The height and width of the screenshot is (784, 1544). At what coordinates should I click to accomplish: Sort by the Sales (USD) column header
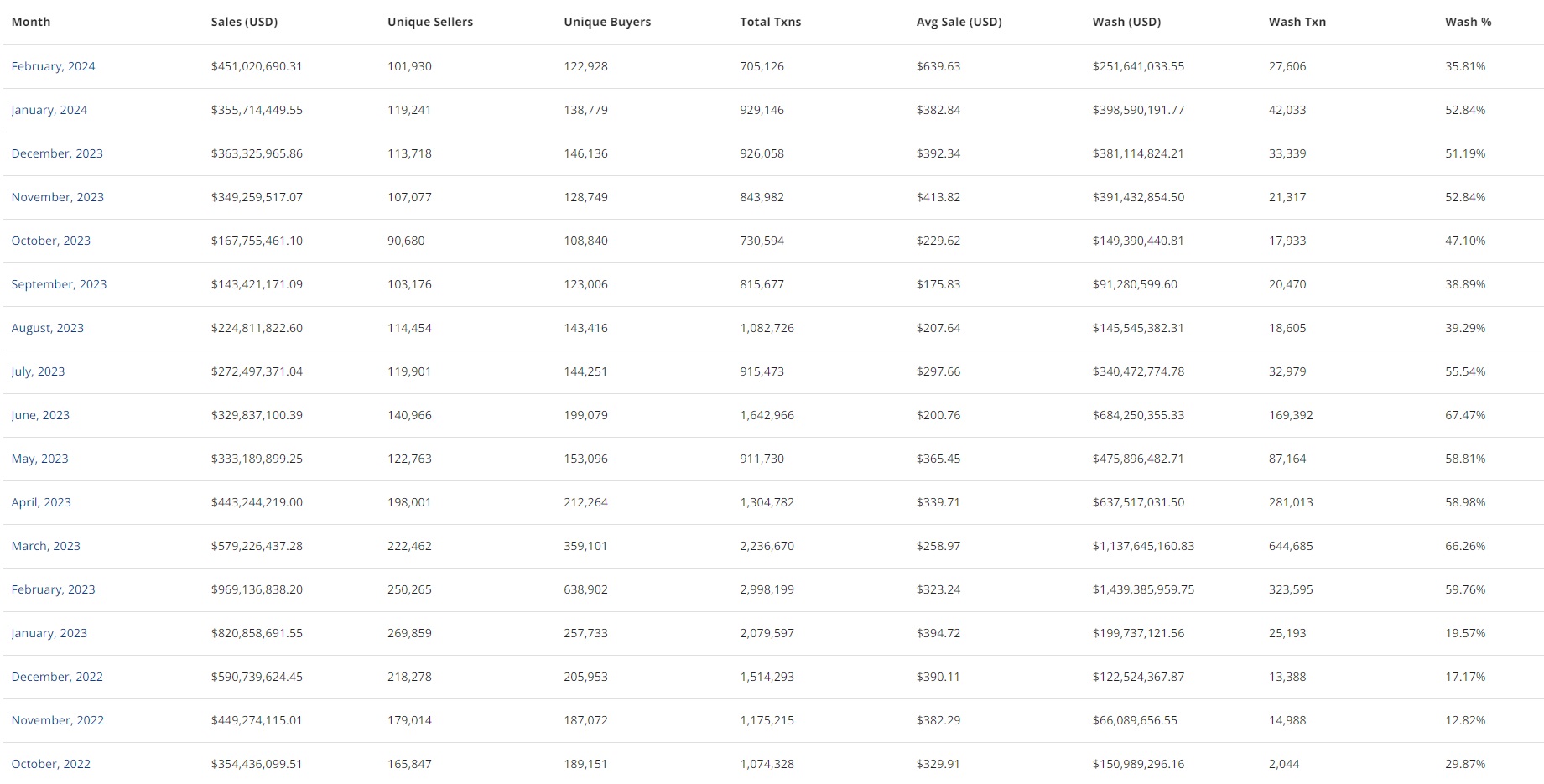tap(244, 22)
